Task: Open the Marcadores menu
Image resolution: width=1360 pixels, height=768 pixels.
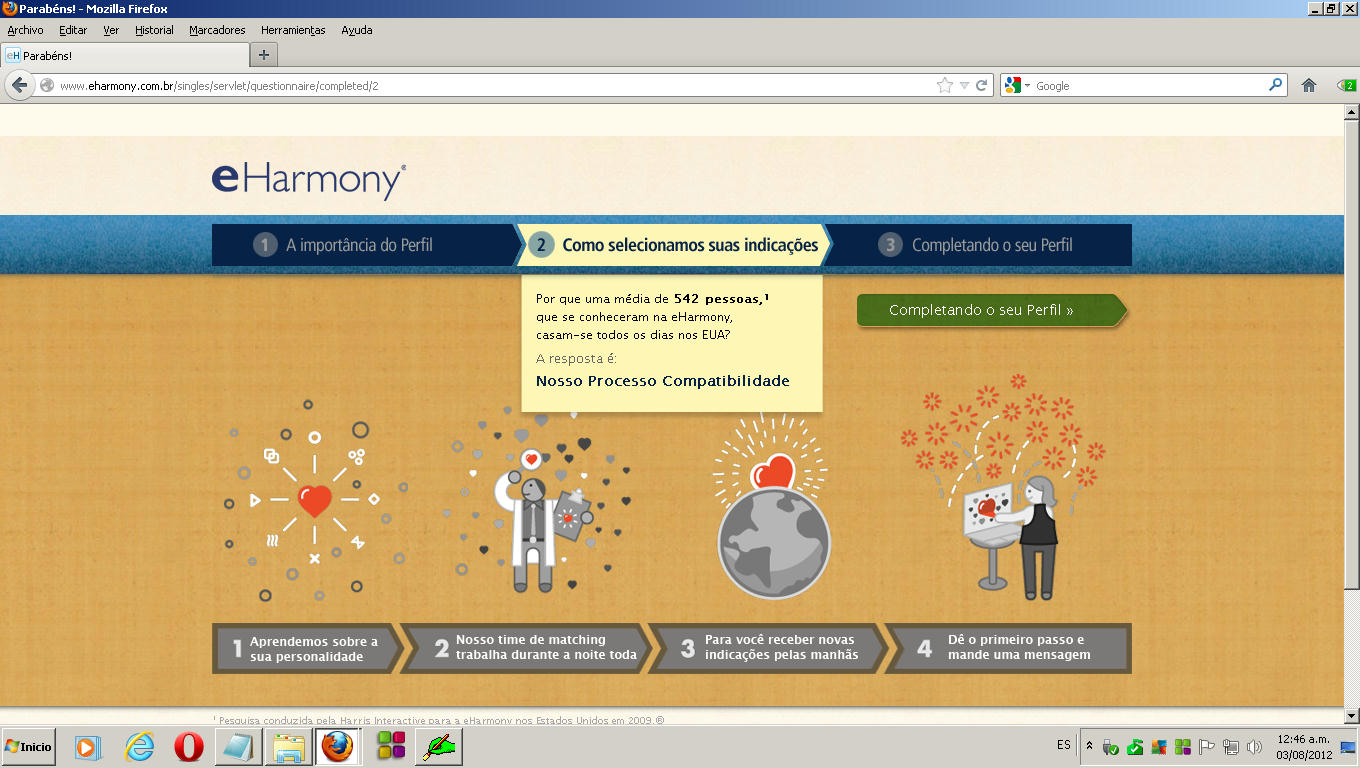Action: [217, 30]
